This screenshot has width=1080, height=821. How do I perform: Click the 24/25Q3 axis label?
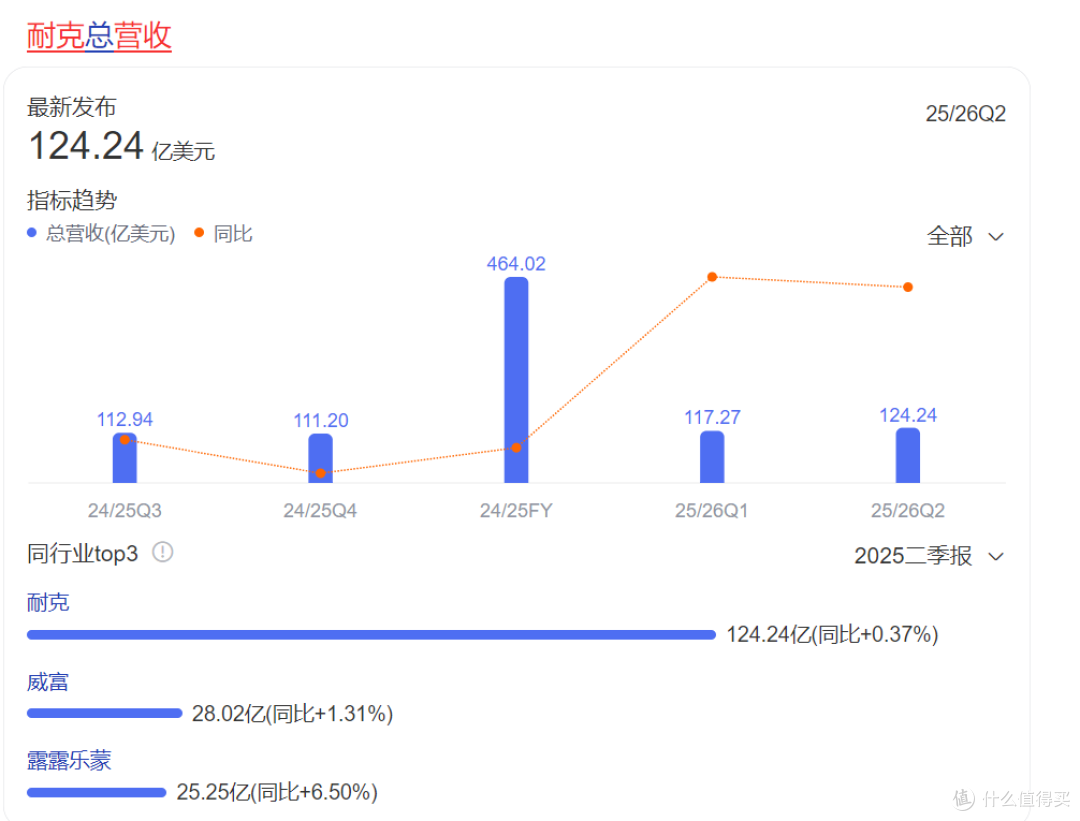point(125,510)
